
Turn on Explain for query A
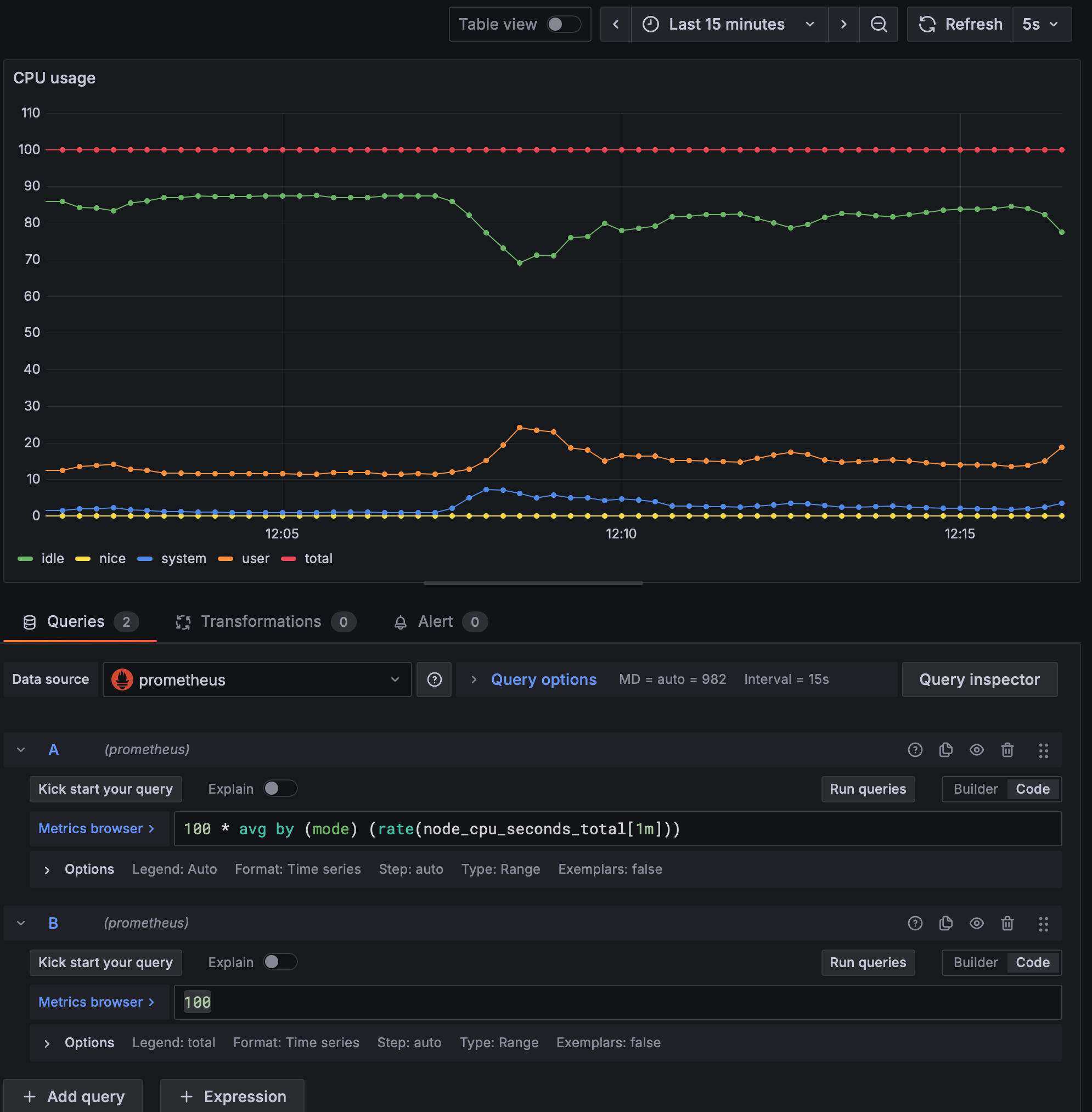coord(280,788)
